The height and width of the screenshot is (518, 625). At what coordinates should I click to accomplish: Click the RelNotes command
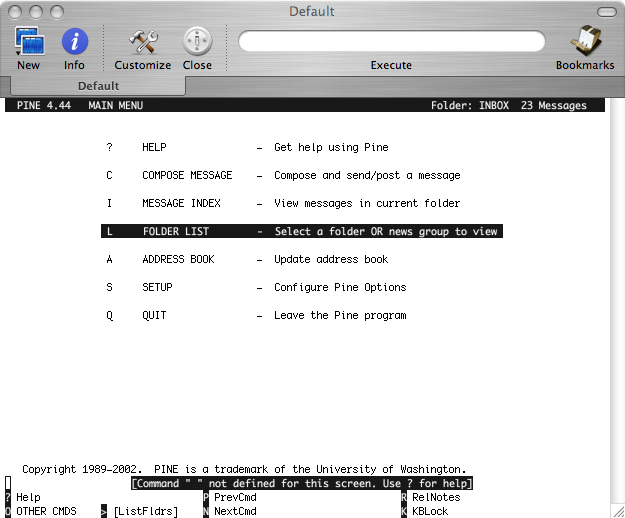pos(431,497)
